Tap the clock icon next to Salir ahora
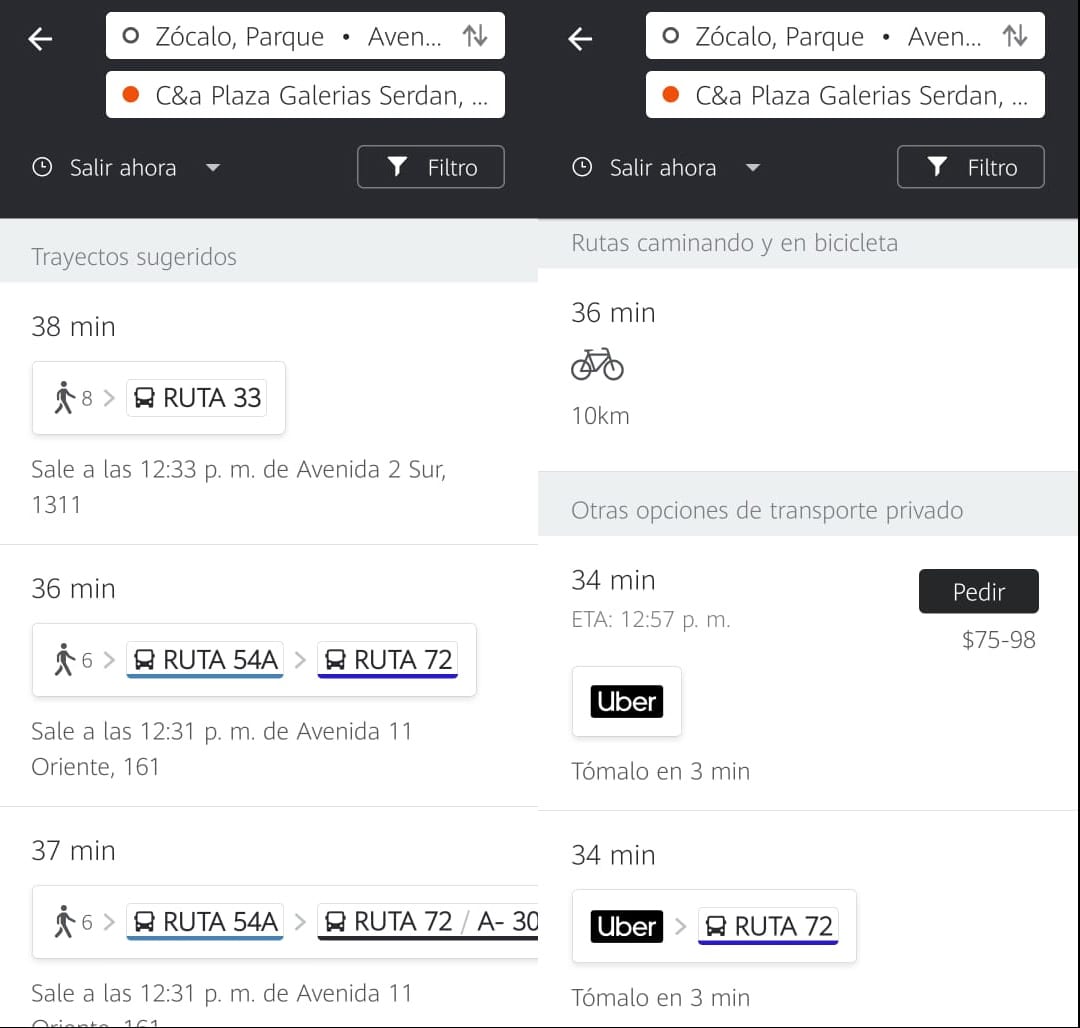Image resolution: width=1080 pixels, height=1028 pixels. coord(42,168)
